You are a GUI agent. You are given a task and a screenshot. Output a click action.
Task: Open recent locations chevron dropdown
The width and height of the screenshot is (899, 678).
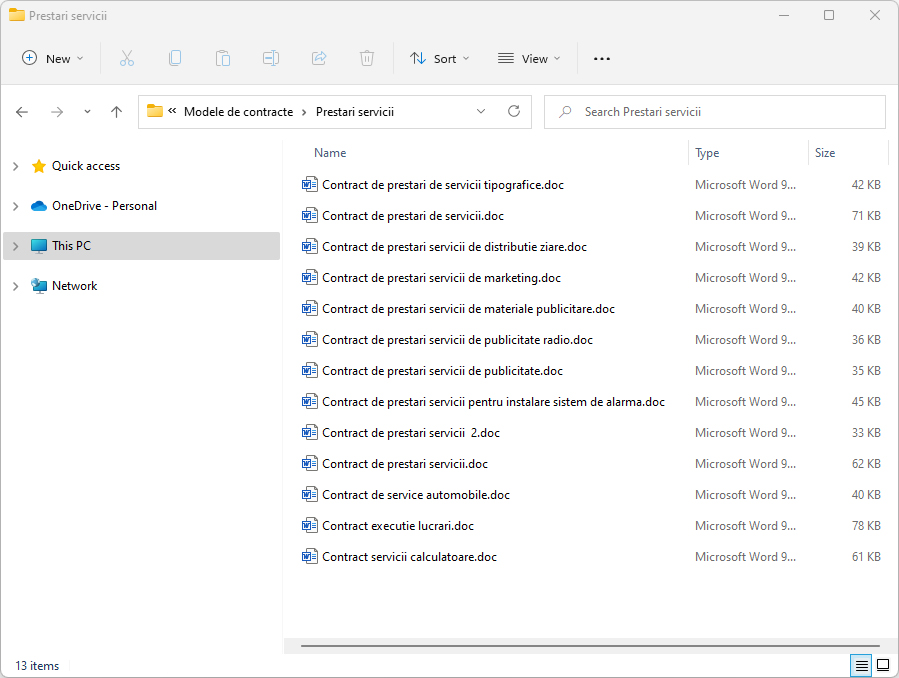click(87, 112)
